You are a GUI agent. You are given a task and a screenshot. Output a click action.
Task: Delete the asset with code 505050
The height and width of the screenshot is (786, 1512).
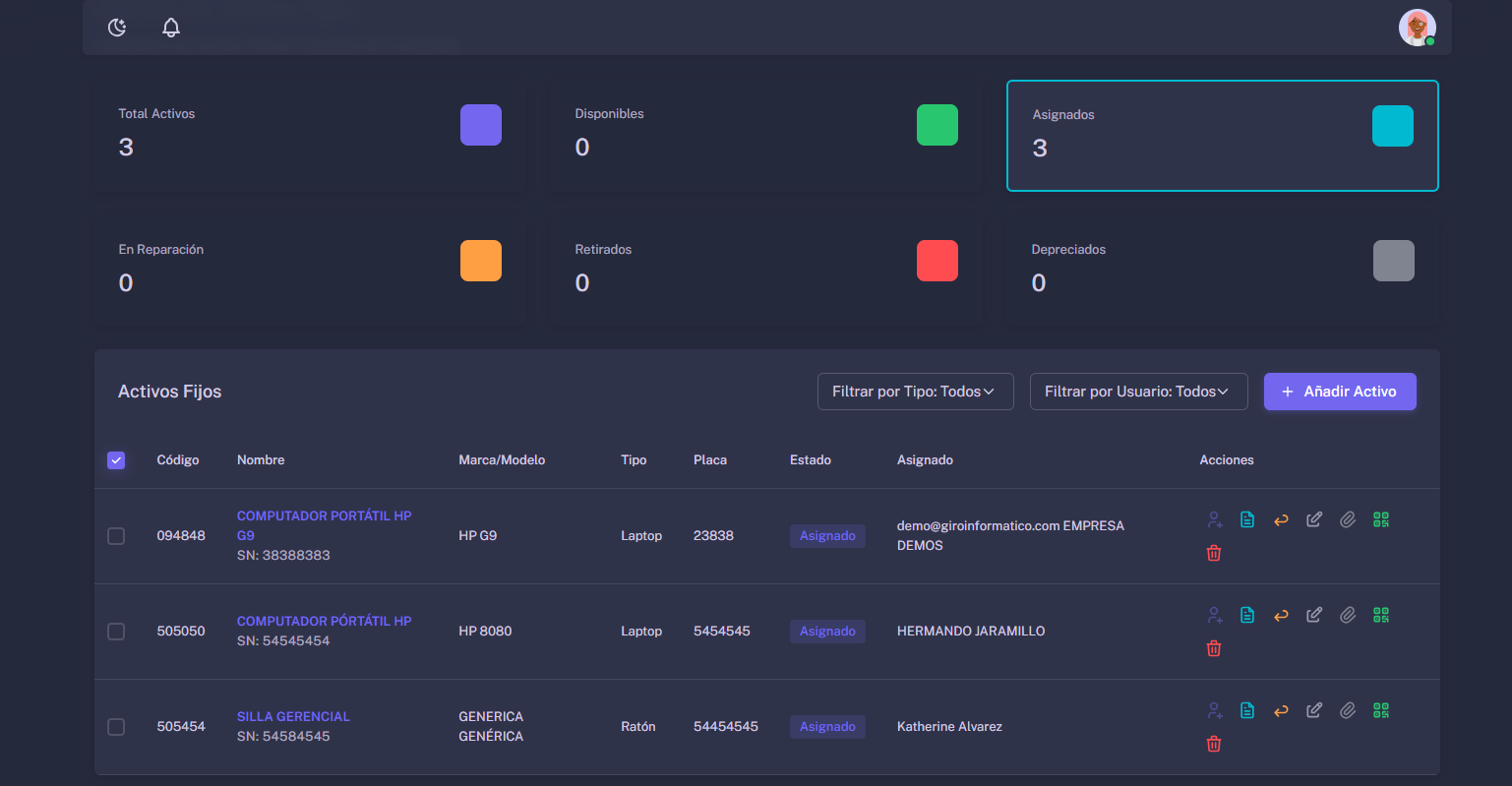(1214, 648)
